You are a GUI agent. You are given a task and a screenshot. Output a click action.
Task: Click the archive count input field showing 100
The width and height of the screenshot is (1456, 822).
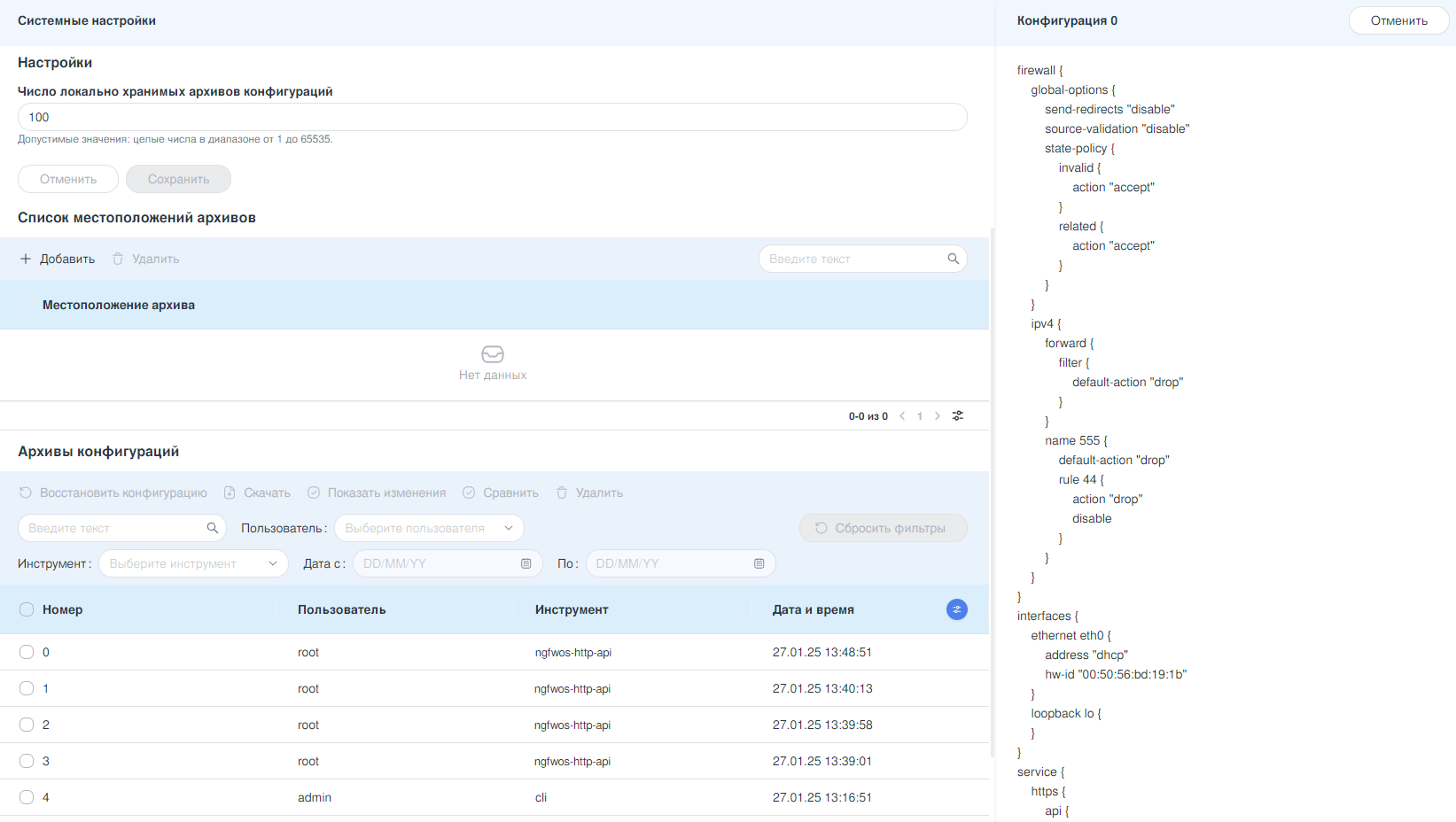tap(492, 117)
